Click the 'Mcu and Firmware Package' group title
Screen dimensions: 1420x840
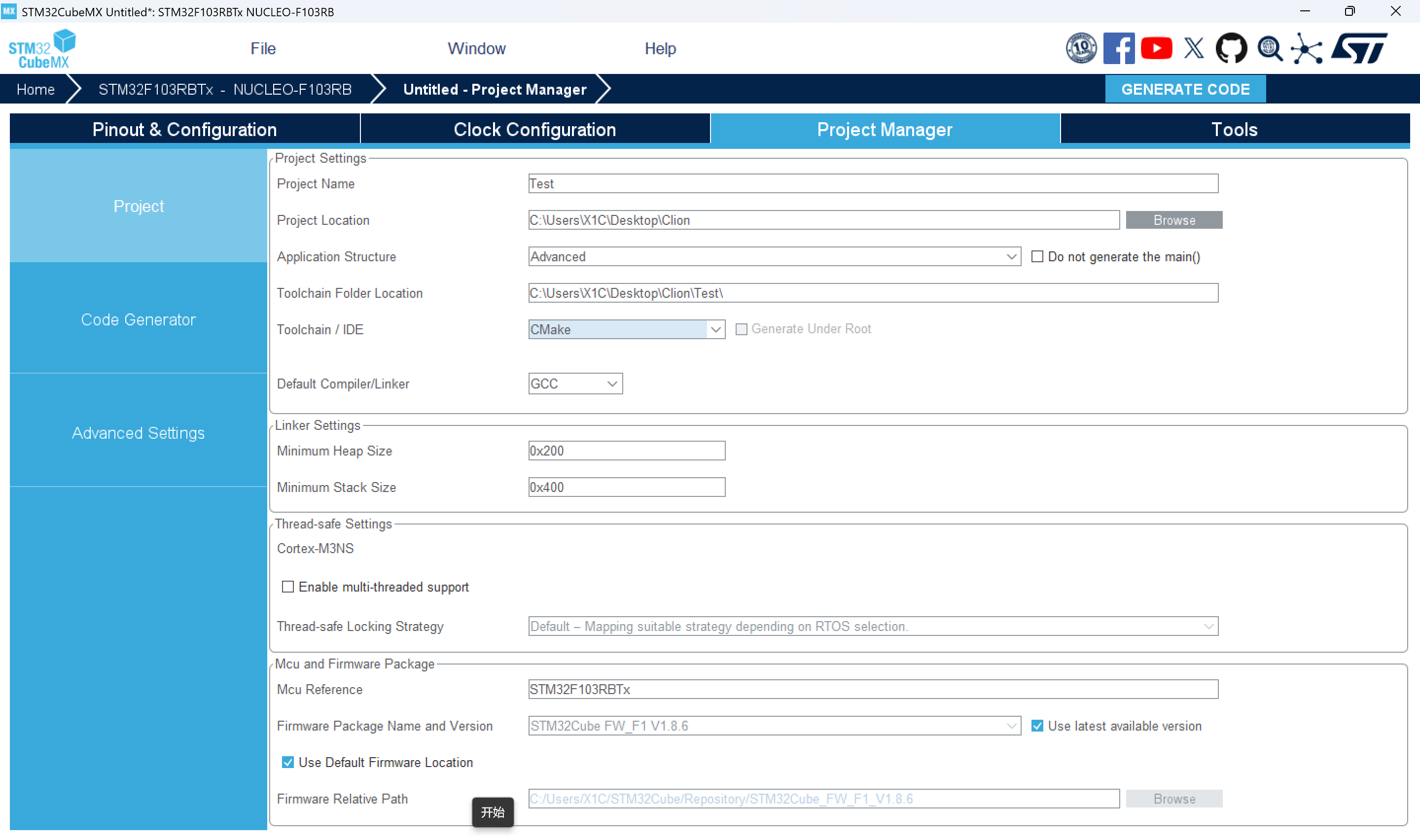coord(355,664)
